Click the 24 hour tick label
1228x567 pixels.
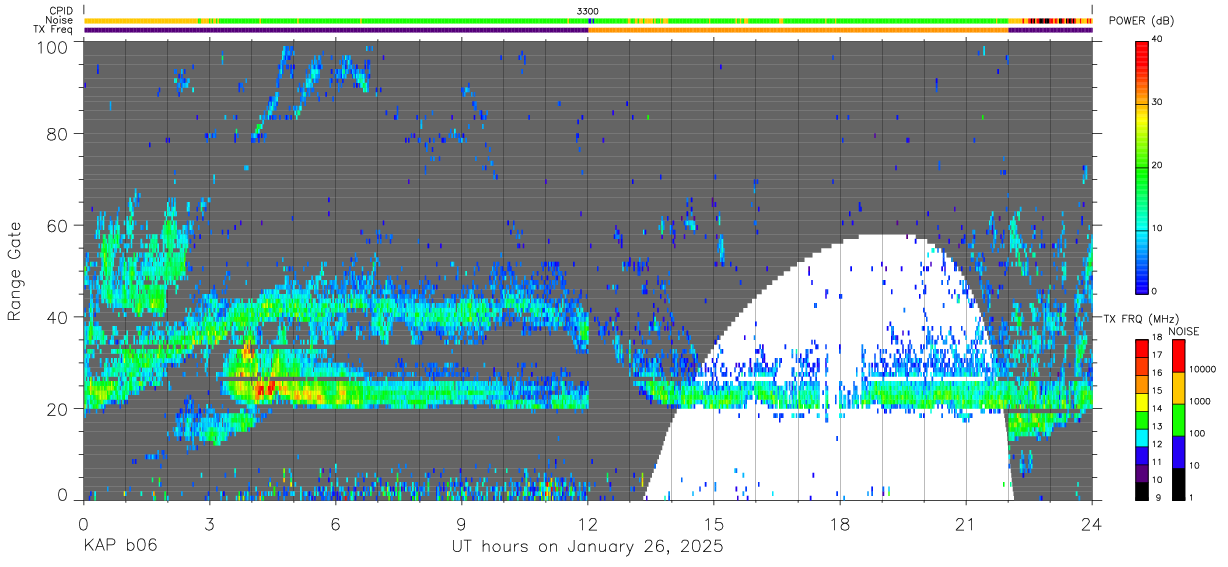coord(1092,523)
